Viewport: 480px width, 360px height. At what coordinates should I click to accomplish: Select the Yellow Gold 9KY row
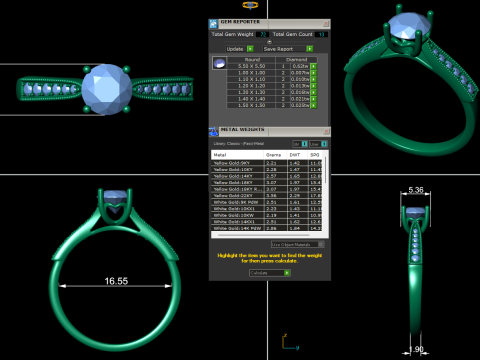coord(267,163)
